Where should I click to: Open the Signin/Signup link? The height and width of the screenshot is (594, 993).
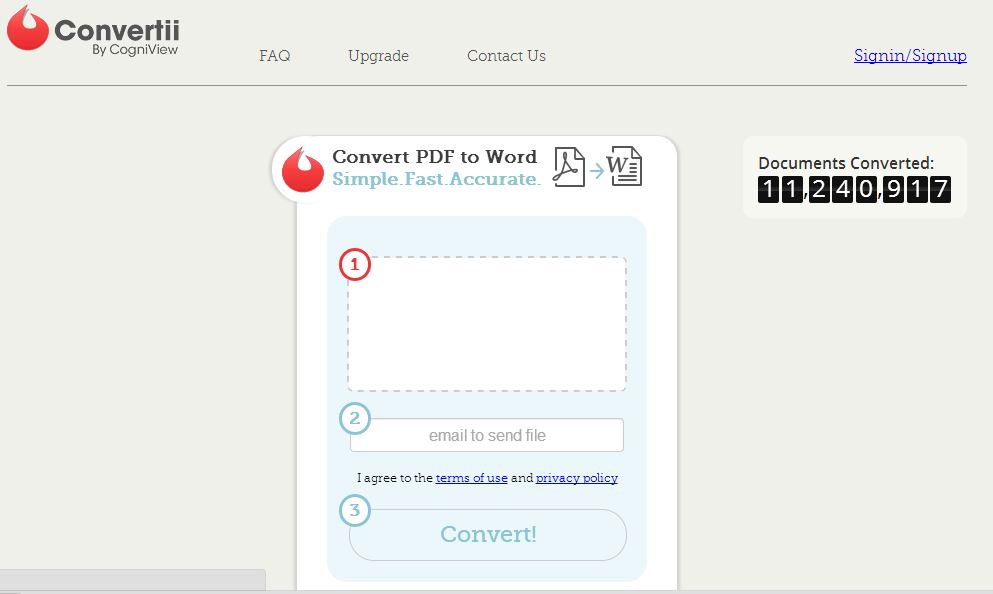click(x=910, y=56)
